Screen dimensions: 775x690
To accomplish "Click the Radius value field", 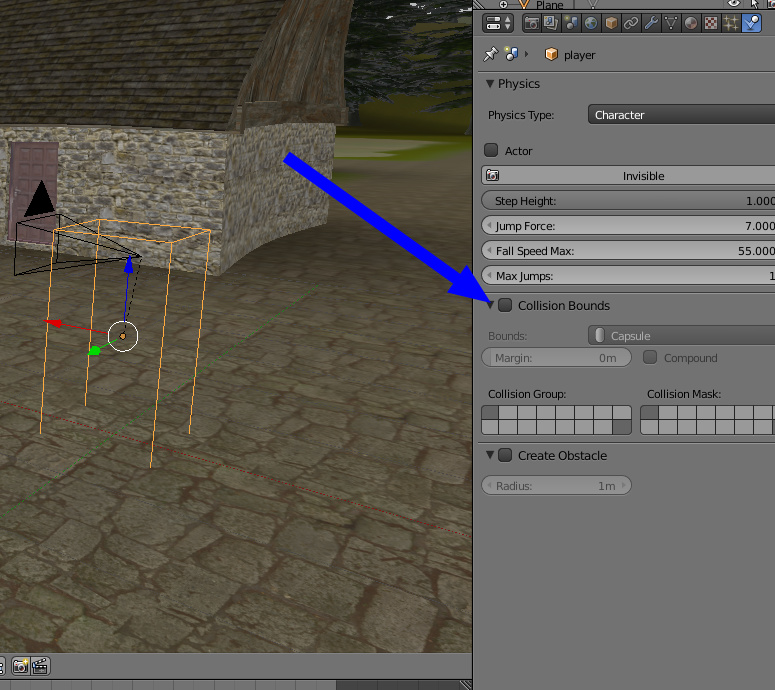I will coord(557,485).
